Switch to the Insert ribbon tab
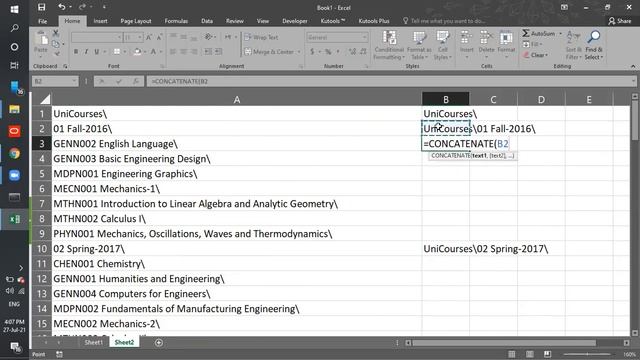Image resolution: width=640 pixels, height=360 pixels. (x=100, y=21)
